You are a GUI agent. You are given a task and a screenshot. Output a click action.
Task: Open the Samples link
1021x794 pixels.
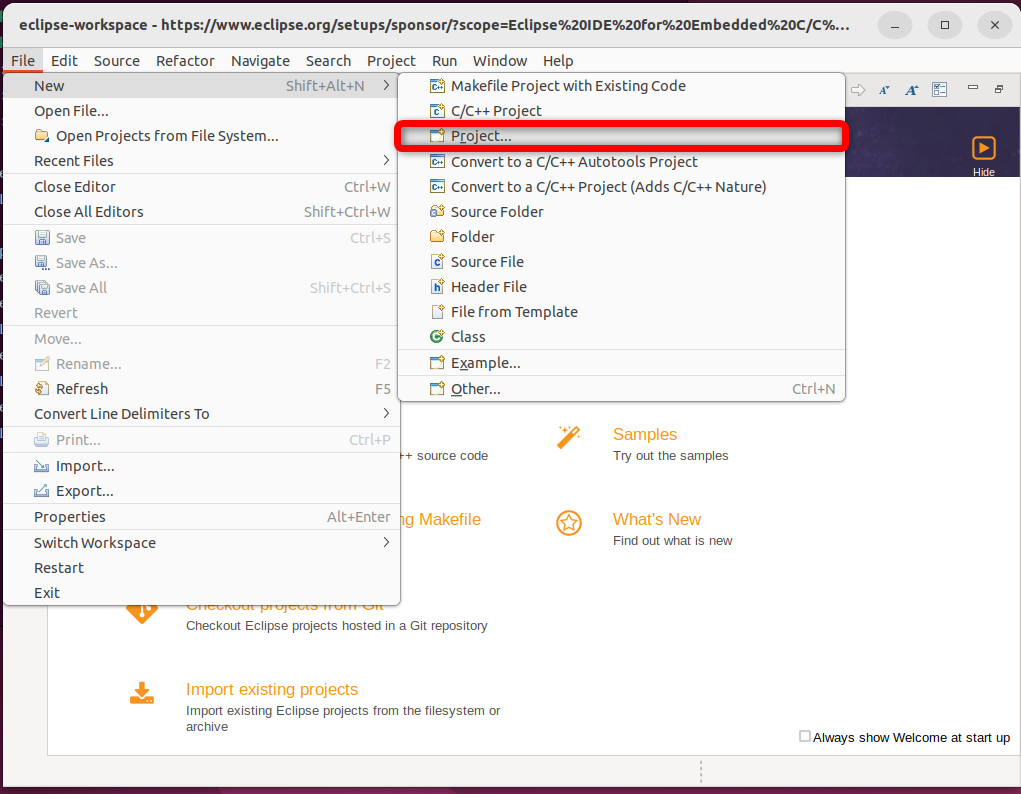coord(645,434)
